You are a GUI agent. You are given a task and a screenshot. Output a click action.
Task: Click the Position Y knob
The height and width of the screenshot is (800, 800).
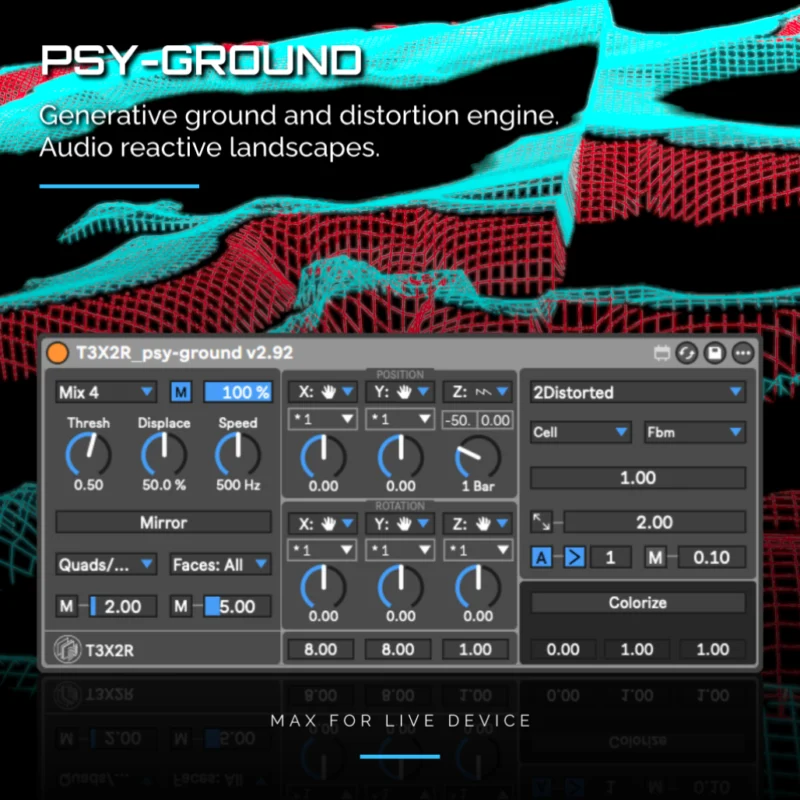[401, 457]
